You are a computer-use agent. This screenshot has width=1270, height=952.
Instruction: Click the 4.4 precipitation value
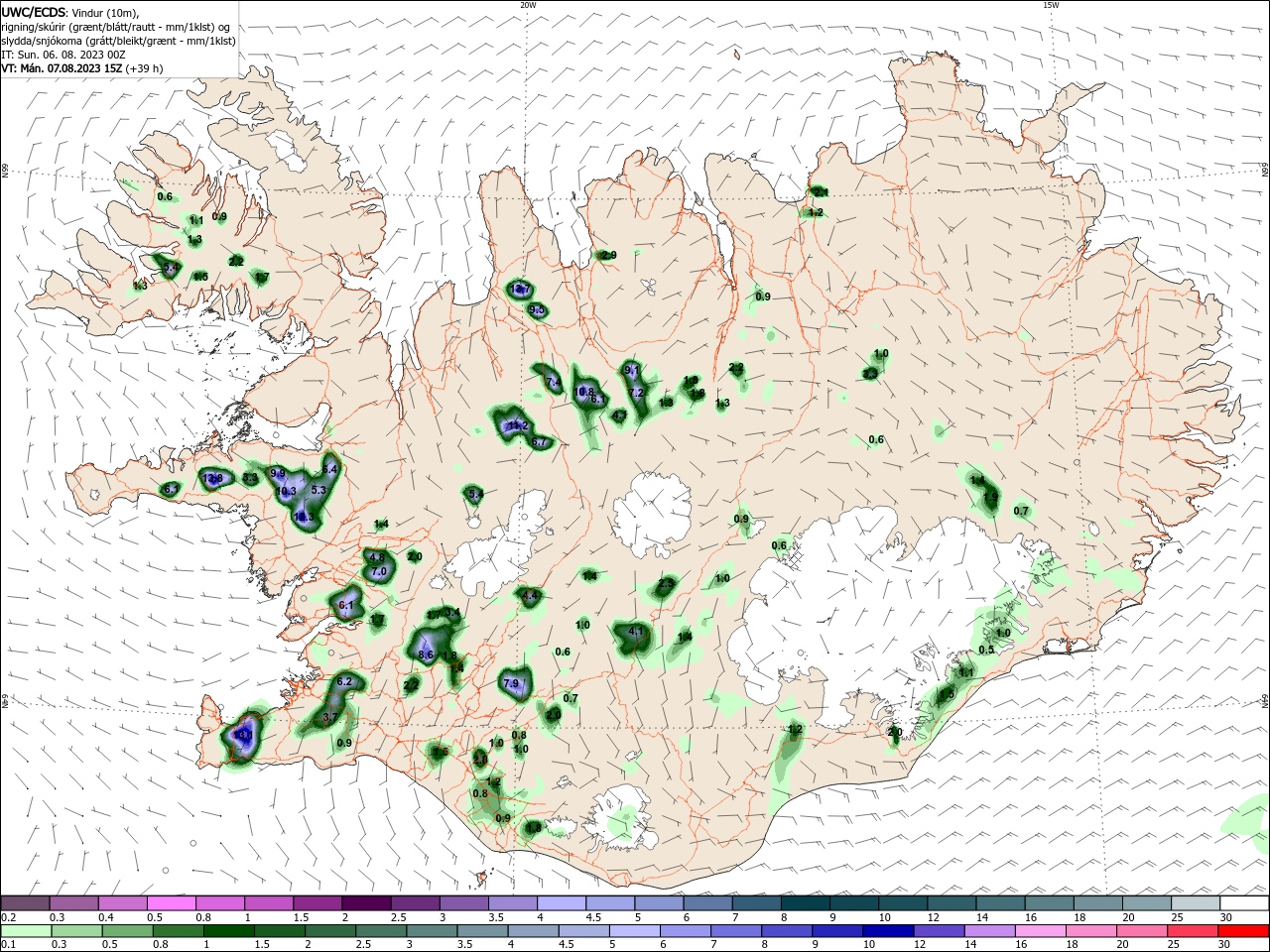point(530,596)
